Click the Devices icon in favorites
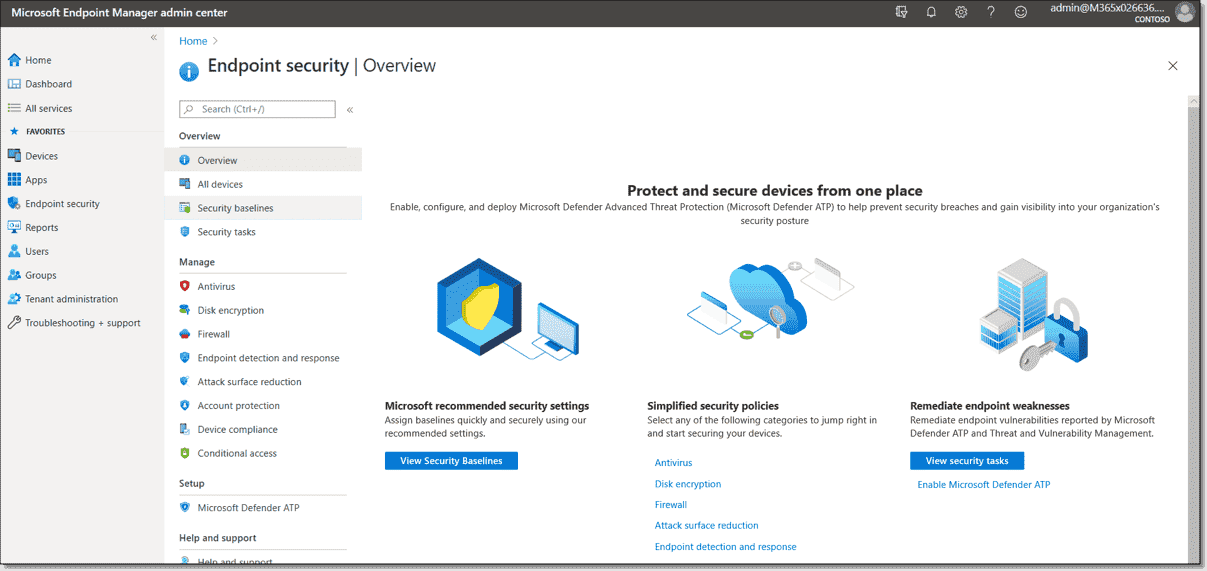Viewport: 1207px width, 571px height. tap(14, 156)
